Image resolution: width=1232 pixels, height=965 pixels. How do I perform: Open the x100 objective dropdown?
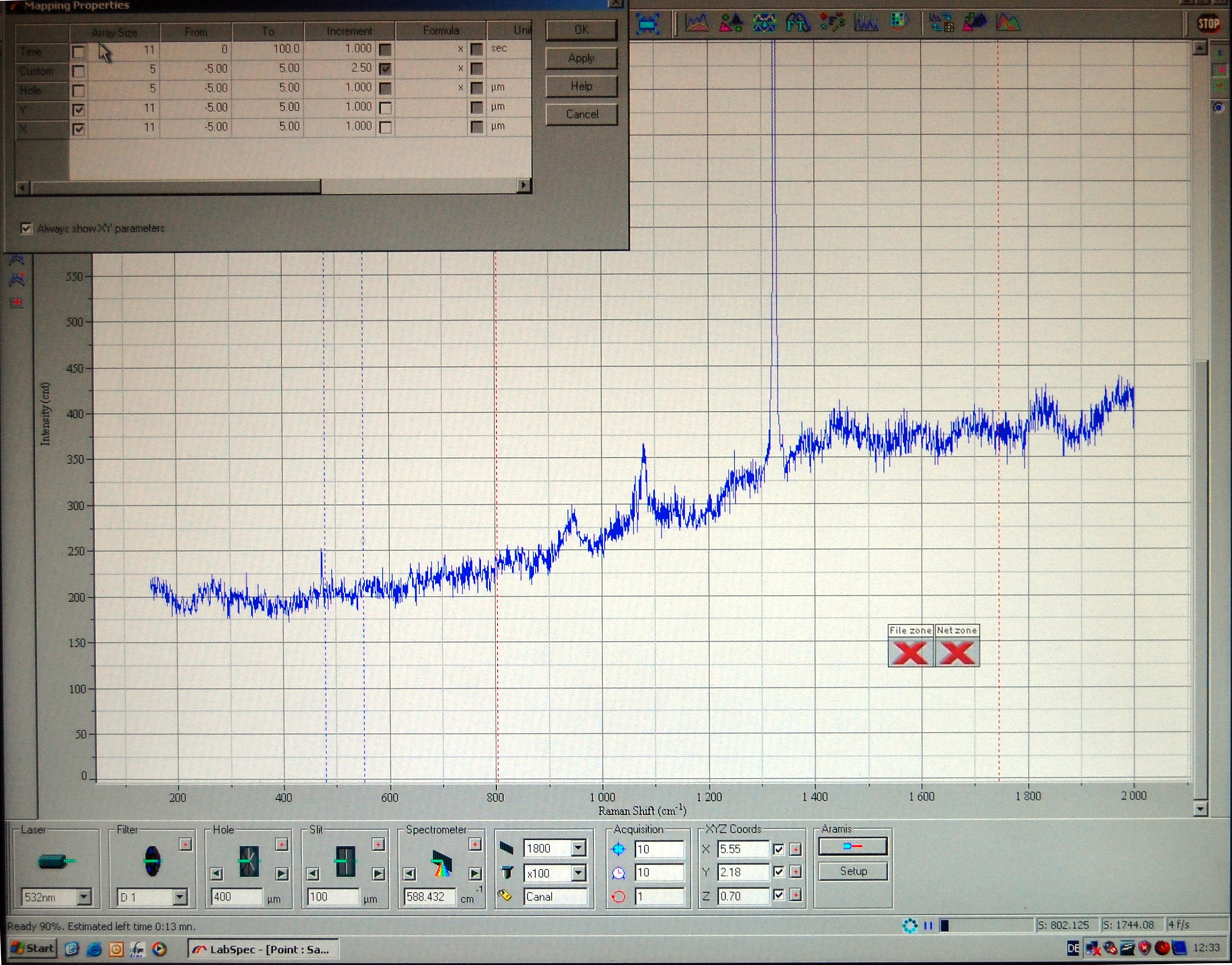coord(579,873)
